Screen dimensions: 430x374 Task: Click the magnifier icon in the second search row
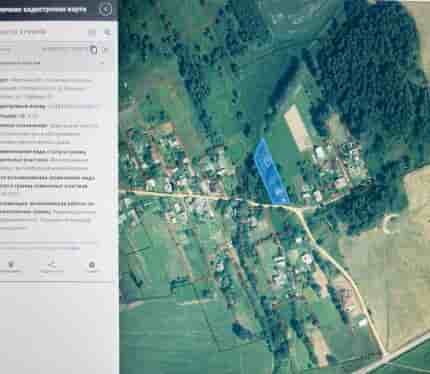point(94,50)
